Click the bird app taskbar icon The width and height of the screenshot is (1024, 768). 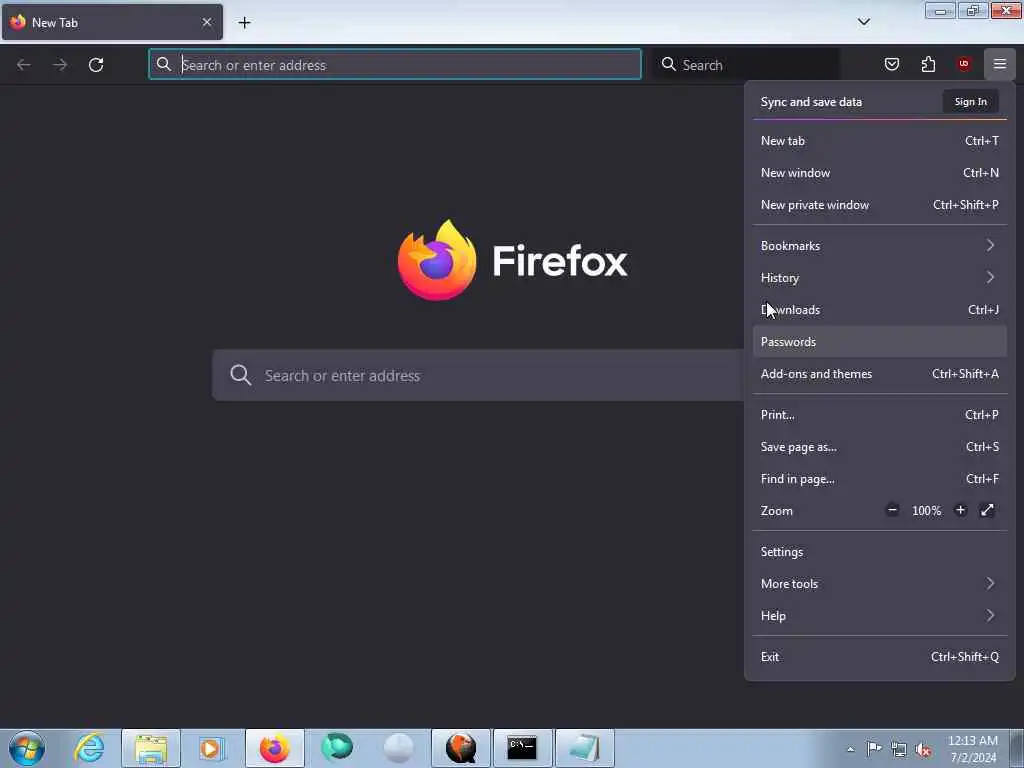pos(460,748)
